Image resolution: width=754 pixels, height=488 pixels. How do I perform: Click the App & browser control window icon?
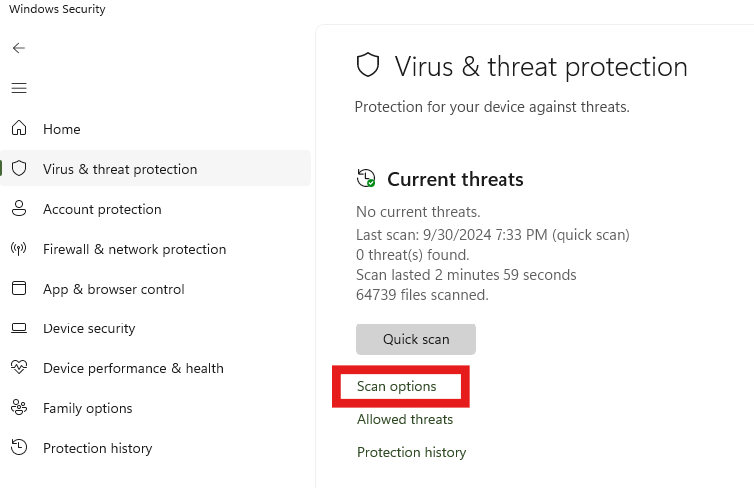point(19,288)
